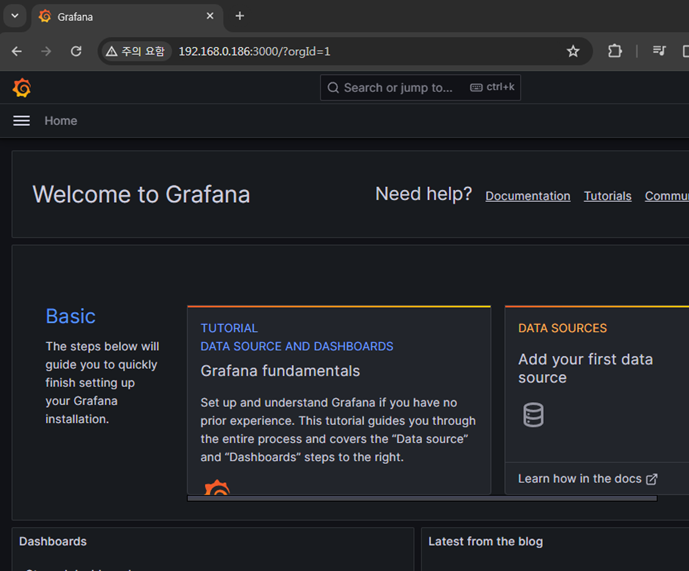This screenshot has height=571, width=689.
Task: Click the Home breadcrumb
Action: 61,121
